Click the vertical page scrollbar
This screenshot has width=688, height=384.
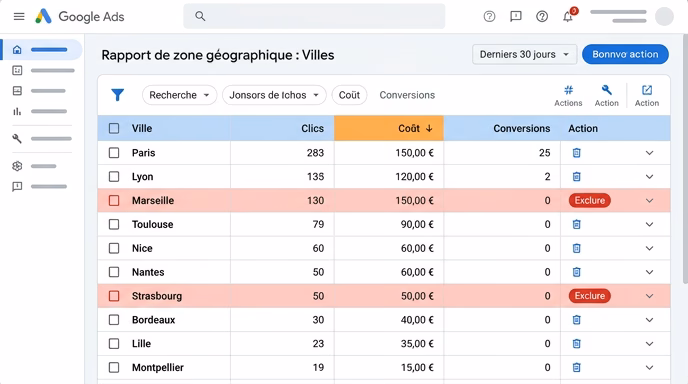point(685,158)
